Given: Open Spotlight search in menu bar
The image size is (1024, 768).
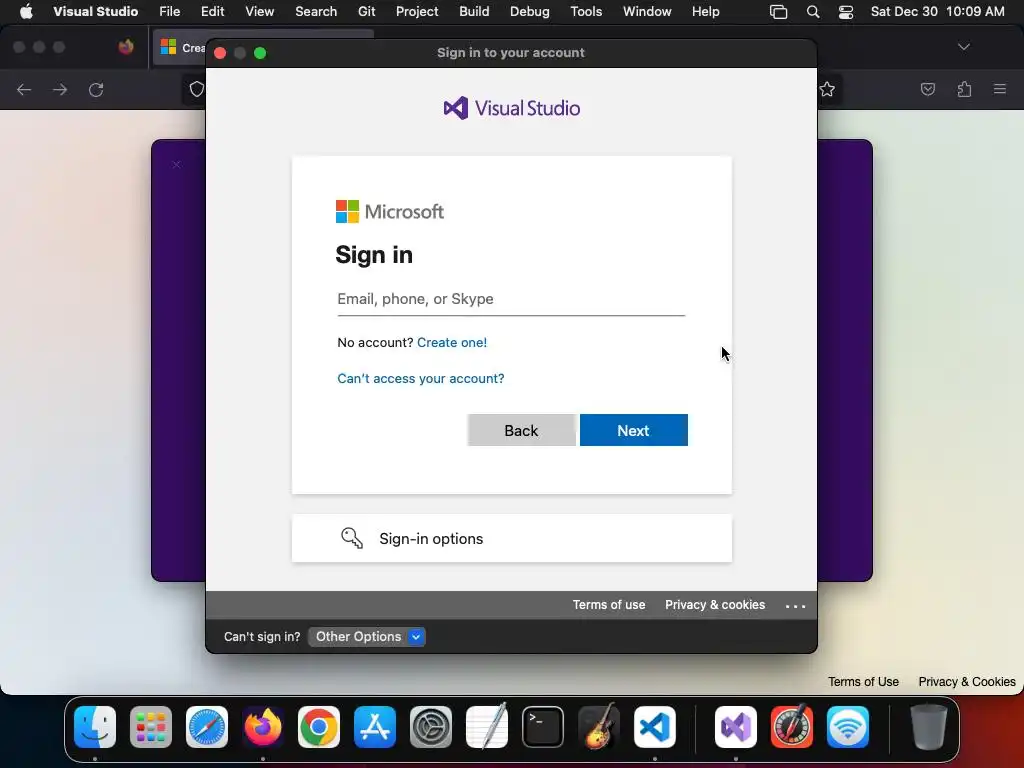Looking at the screenshot, I should (813, 12).
